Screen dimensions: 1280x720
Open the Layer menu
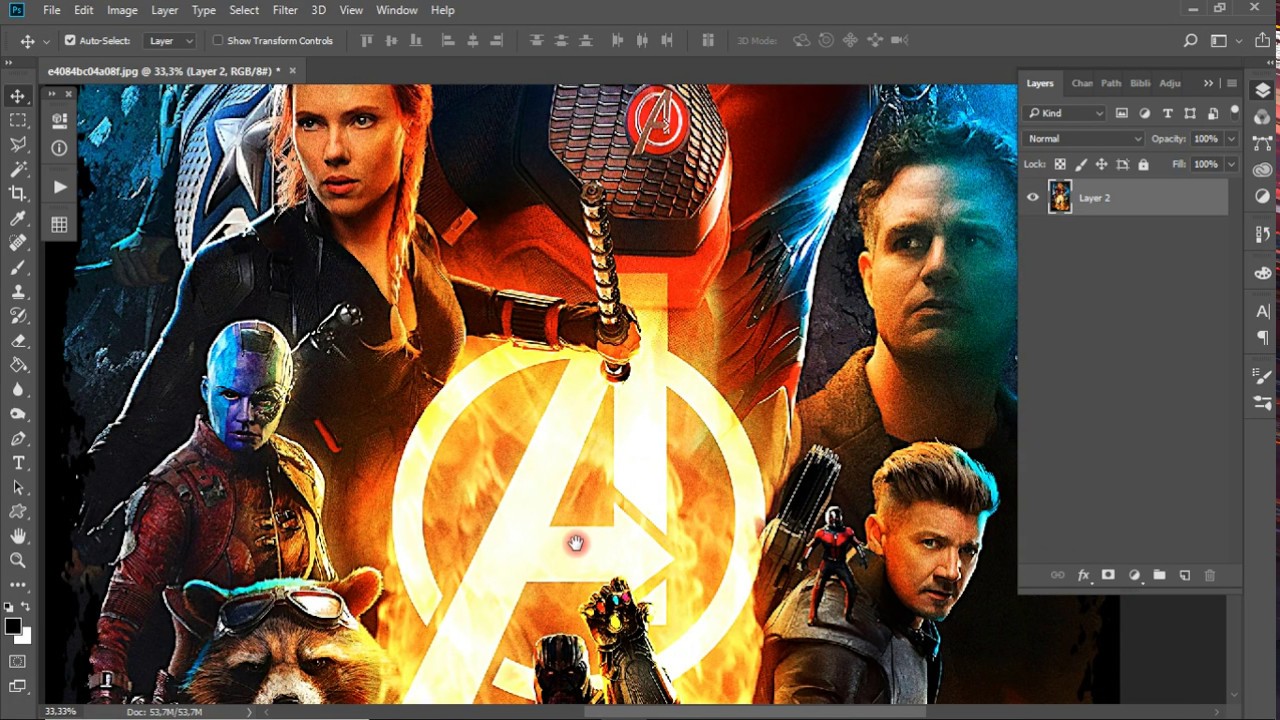tap(164, 10)
